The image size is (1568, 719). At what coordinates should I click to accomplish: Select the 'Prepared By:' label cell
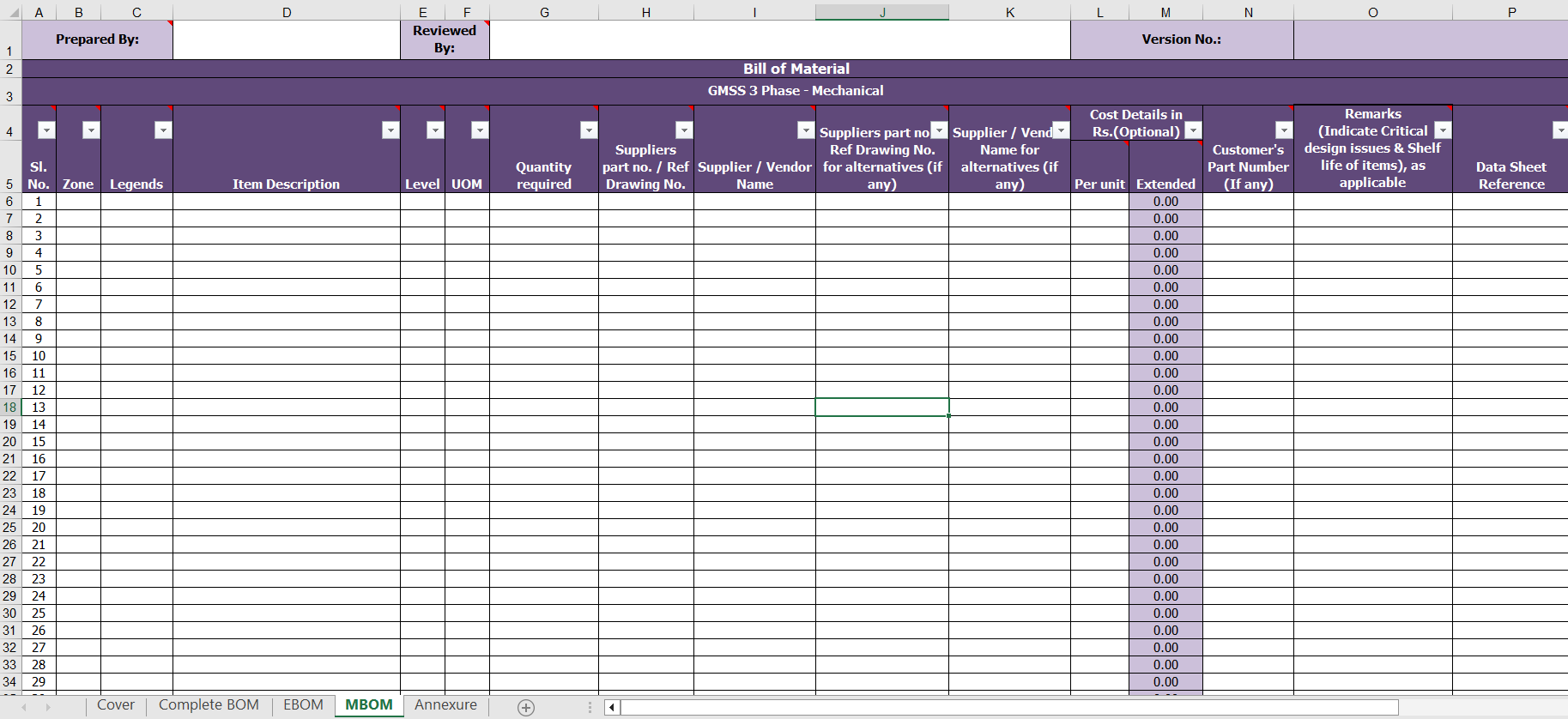click(97, 39)
